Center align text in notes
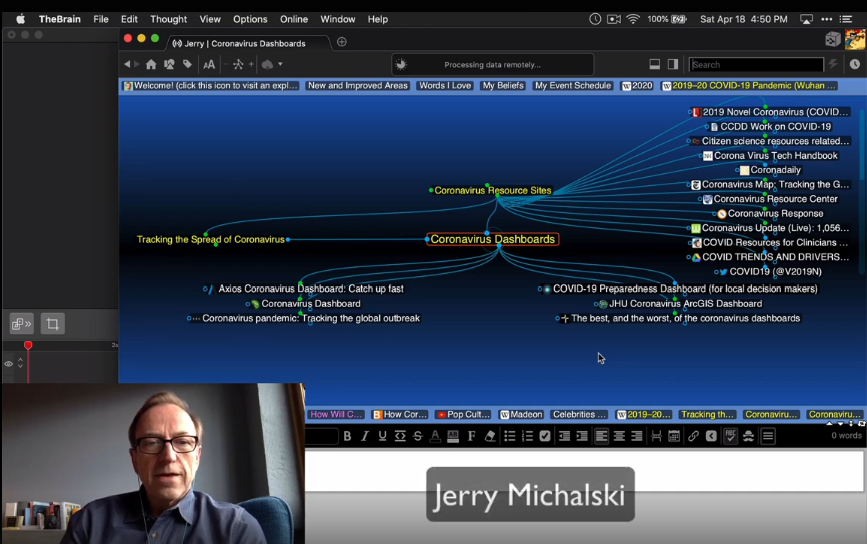The image size is (867, 544). 619,436
